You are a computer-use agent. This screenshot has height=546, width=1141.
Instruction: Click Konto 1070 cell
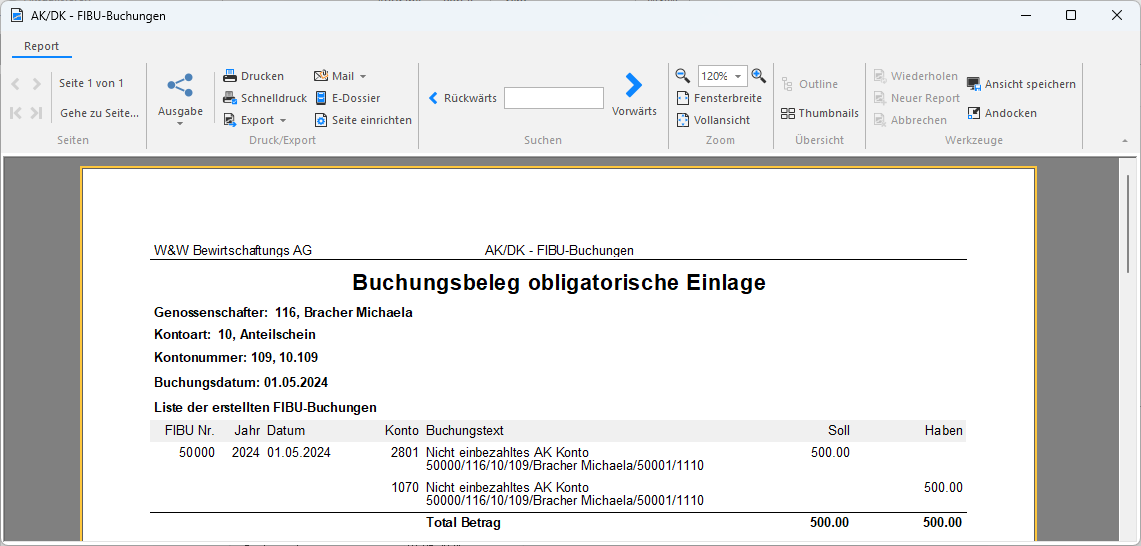click(x=405, y=488)
